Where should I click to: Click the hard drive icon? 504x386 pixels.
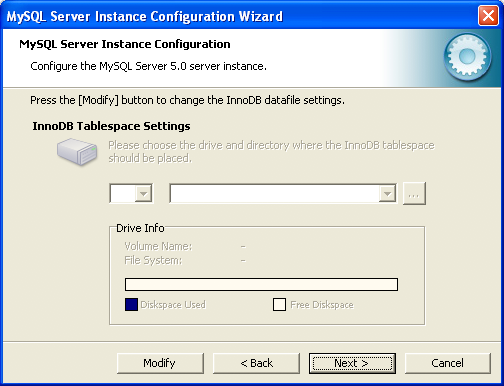[x=77, y=152]
